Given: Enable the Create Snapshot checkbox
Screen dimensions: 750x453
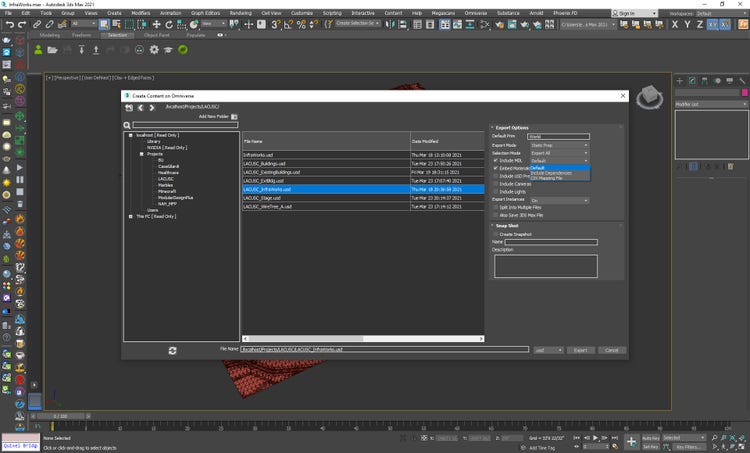Looking at the screenshot, I should point(495,234).
